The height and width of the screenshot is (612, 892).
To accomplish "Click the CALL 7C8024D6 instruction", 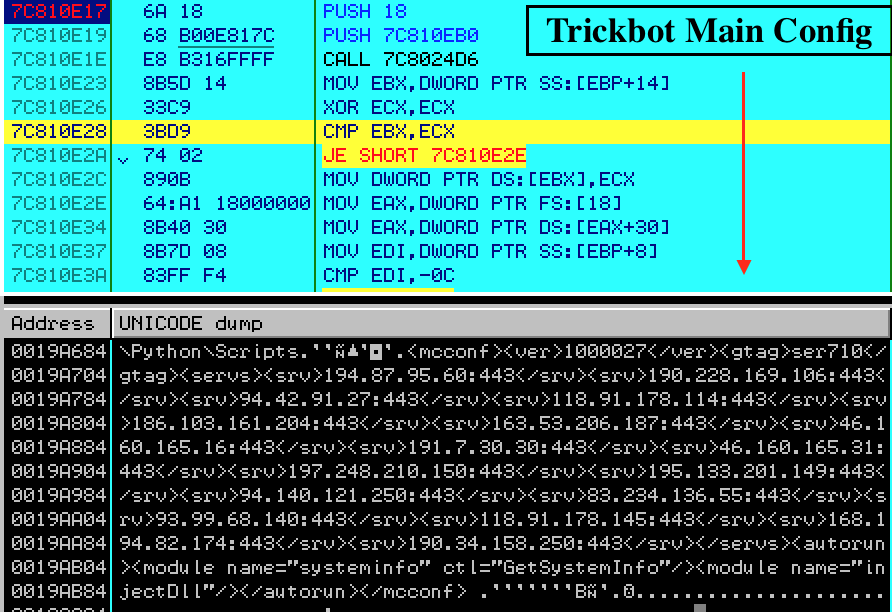I will [400, 59].
